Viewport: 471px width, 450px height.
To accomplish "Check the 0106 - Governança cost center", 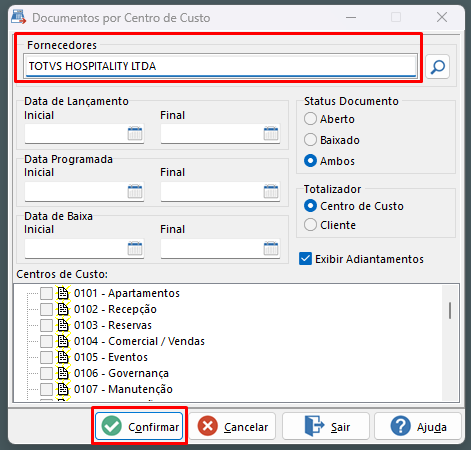I will 46,373.
